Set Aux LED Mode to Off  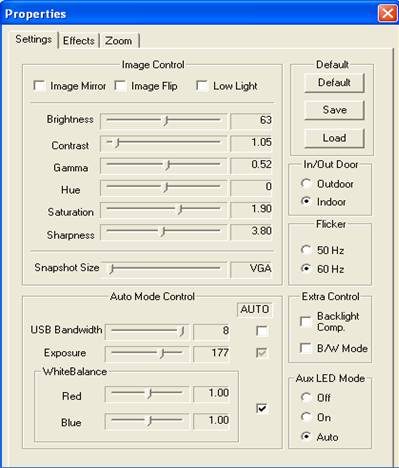click(x=306, y=397)
